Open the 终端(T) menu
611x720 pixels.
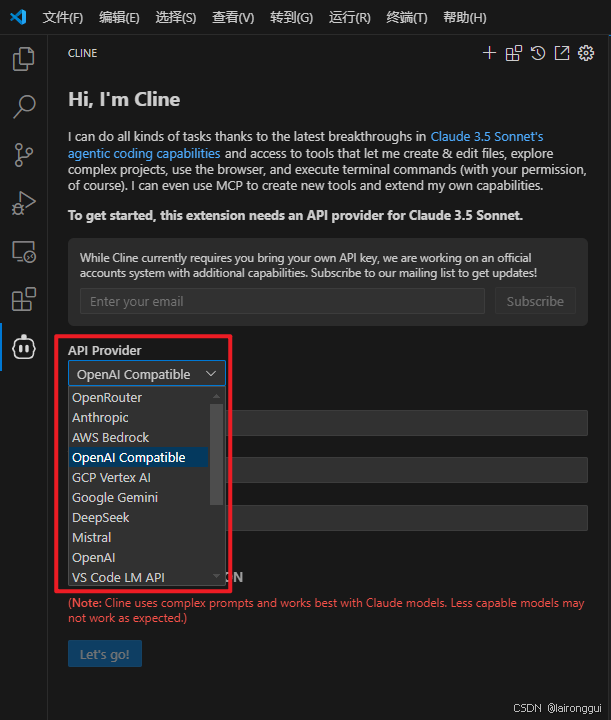(x=407, y=17)
